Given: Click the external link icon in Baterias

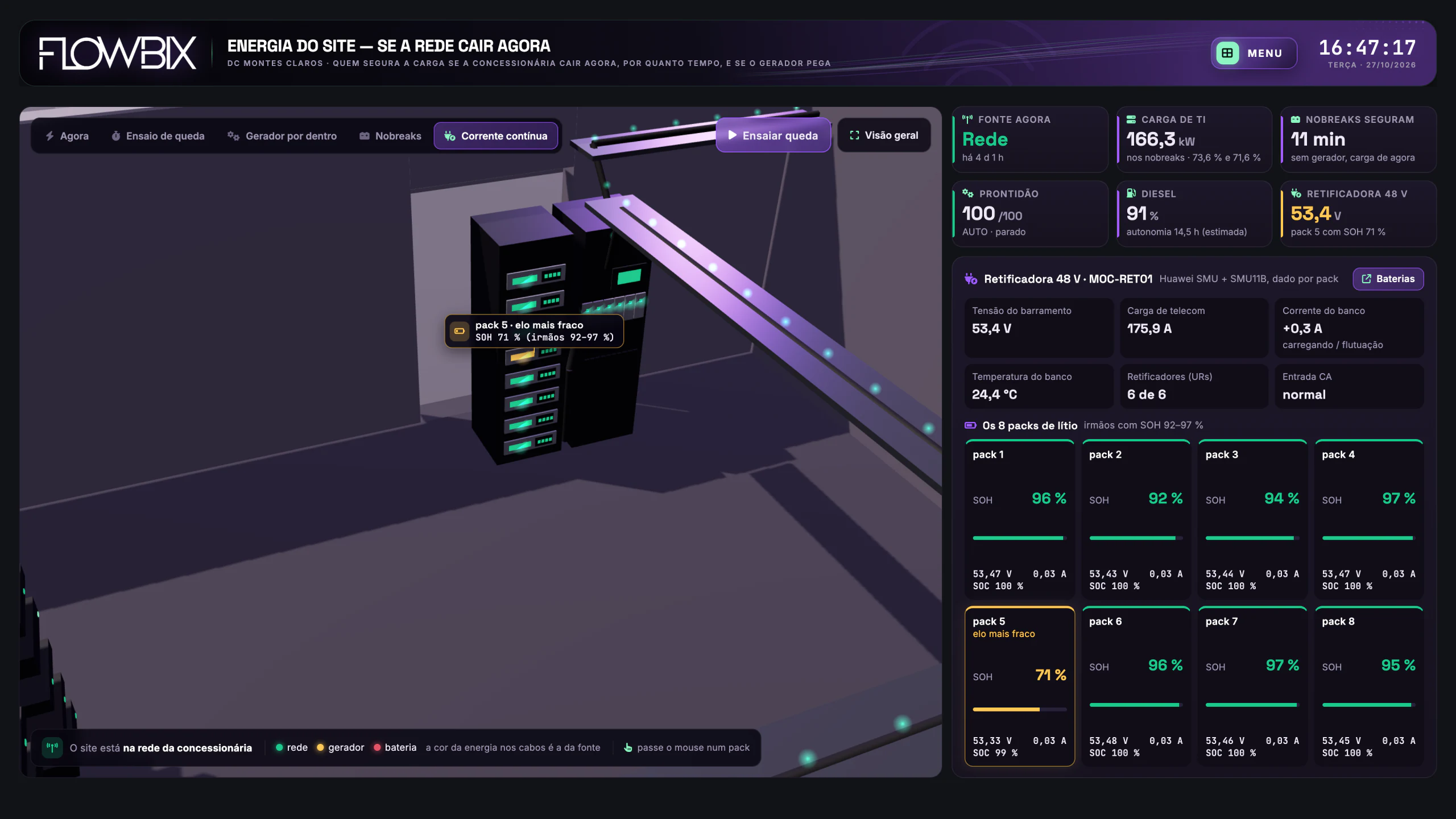Looking at the screenshot, I should pyautogui.click(x=1367, y=279).
